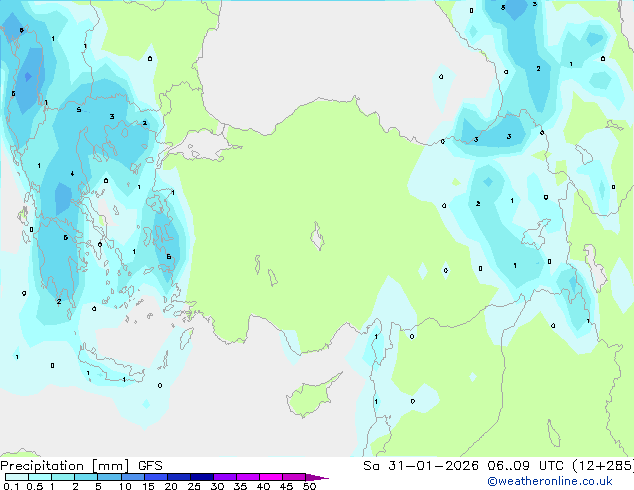Click the central Anatolian salt lake outline
This screenshot has height=490, width=634.
pyautogui.click(x=317, y=236)
